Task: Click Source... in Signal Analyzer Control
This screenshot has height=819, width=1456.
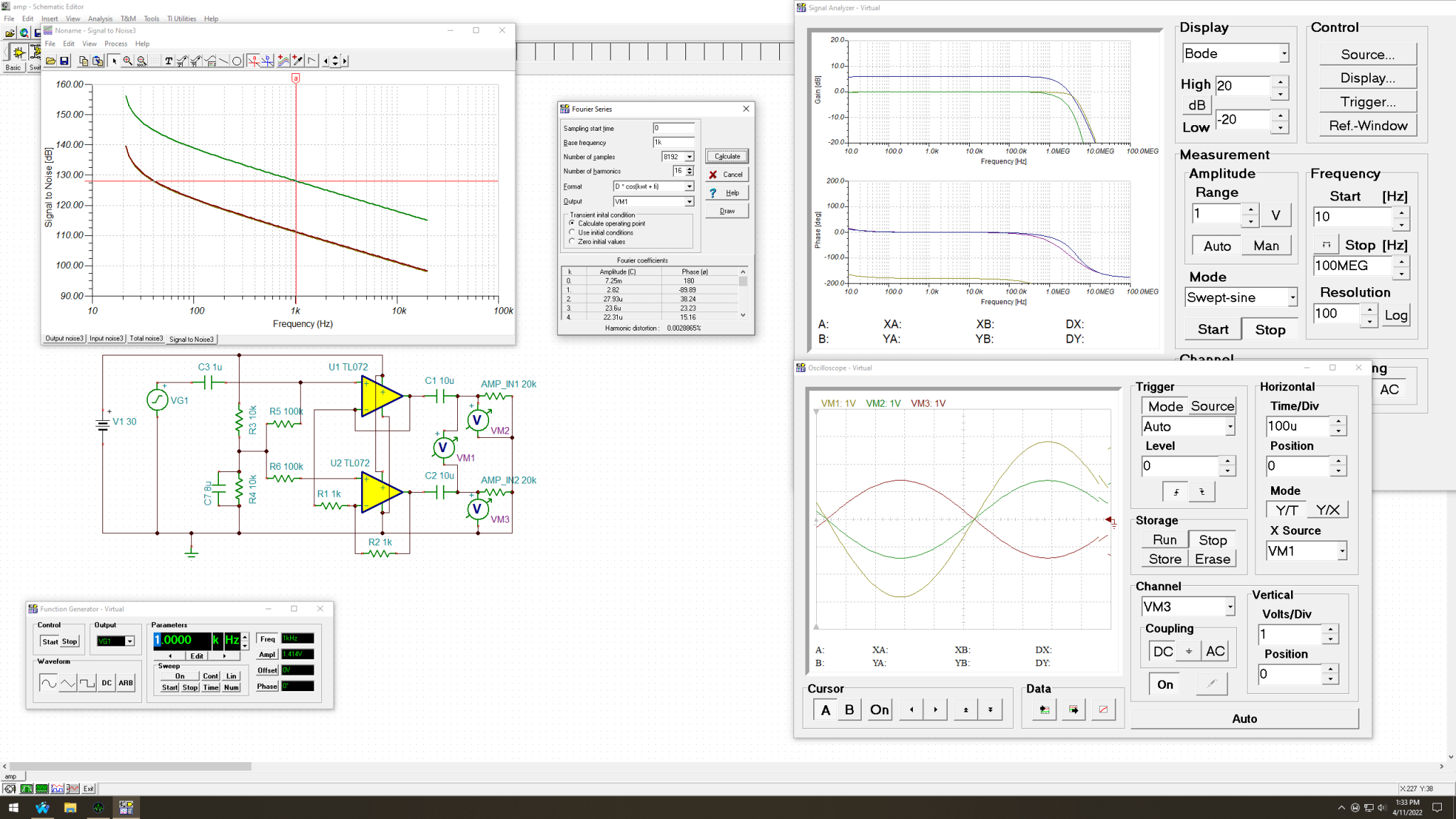Action: (x=1368, y=55)
